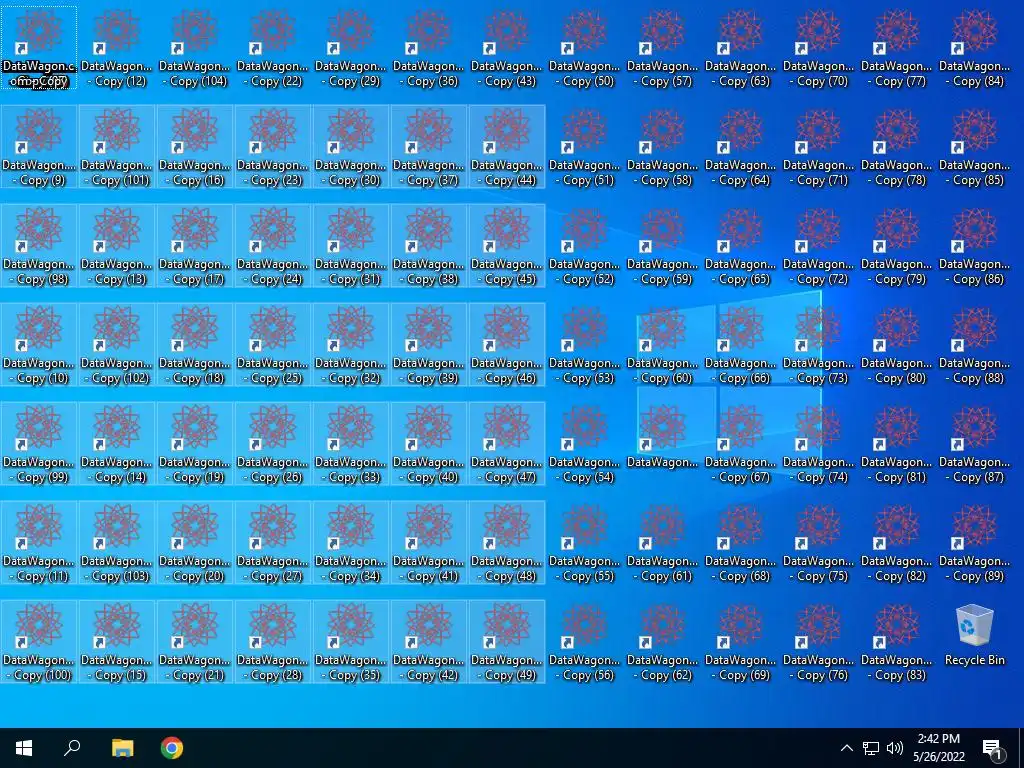The image size is (1024, 768).
Task: Select the DataWagon Copy (77) icon
Action: point(897,48)
